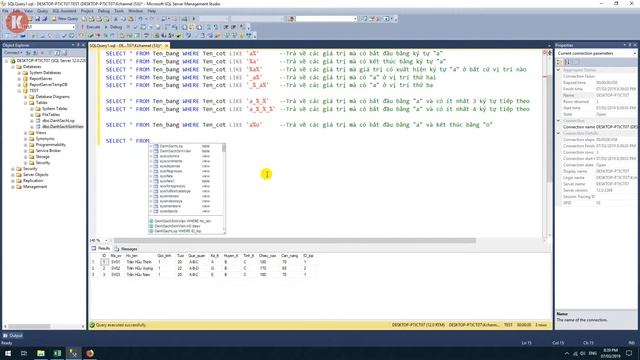Select the Service Broker folder
Screen dimensions: 640x360
[48, 151]
